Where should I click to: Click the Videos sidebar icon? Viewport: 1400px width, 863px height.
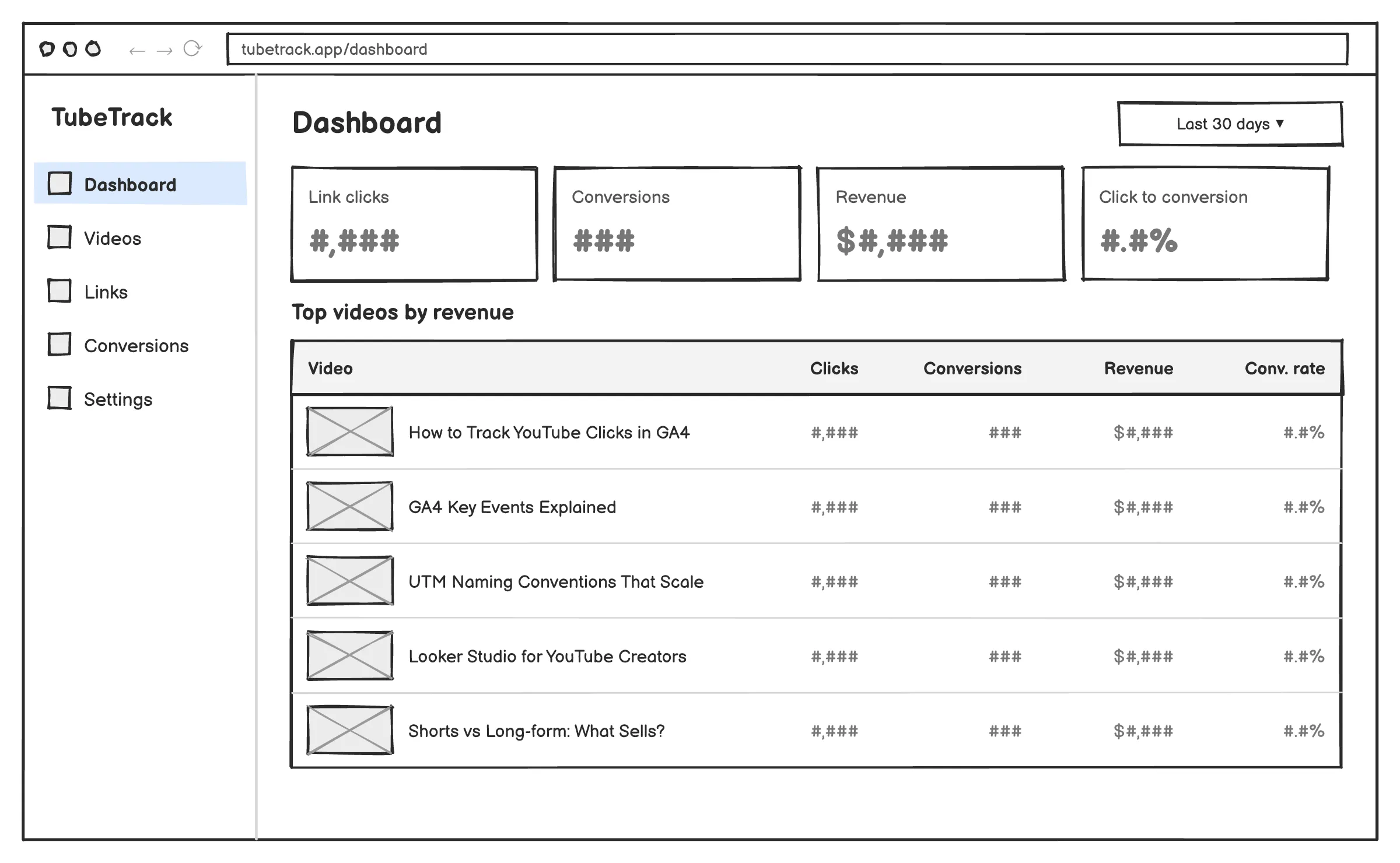tap(60, 237)
